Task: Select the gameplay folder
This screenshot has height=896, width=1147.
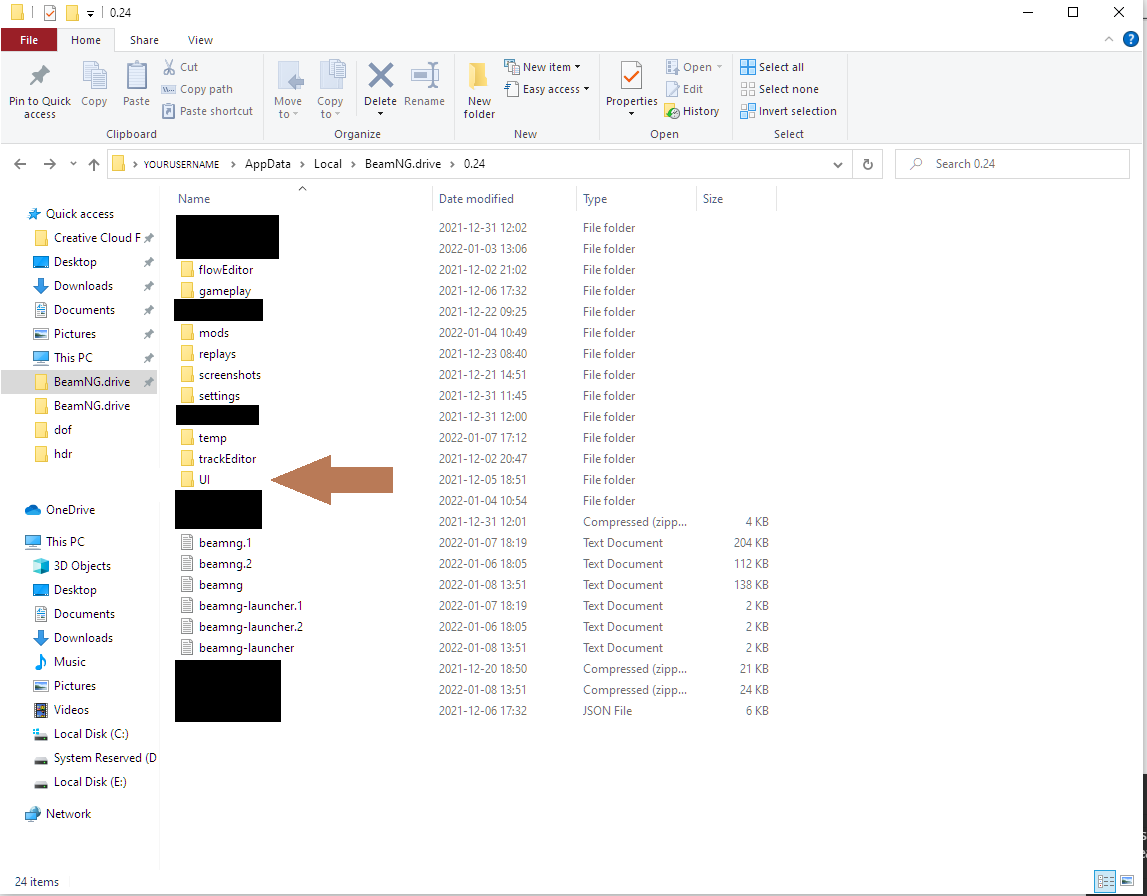Action: tap(225, 291)
